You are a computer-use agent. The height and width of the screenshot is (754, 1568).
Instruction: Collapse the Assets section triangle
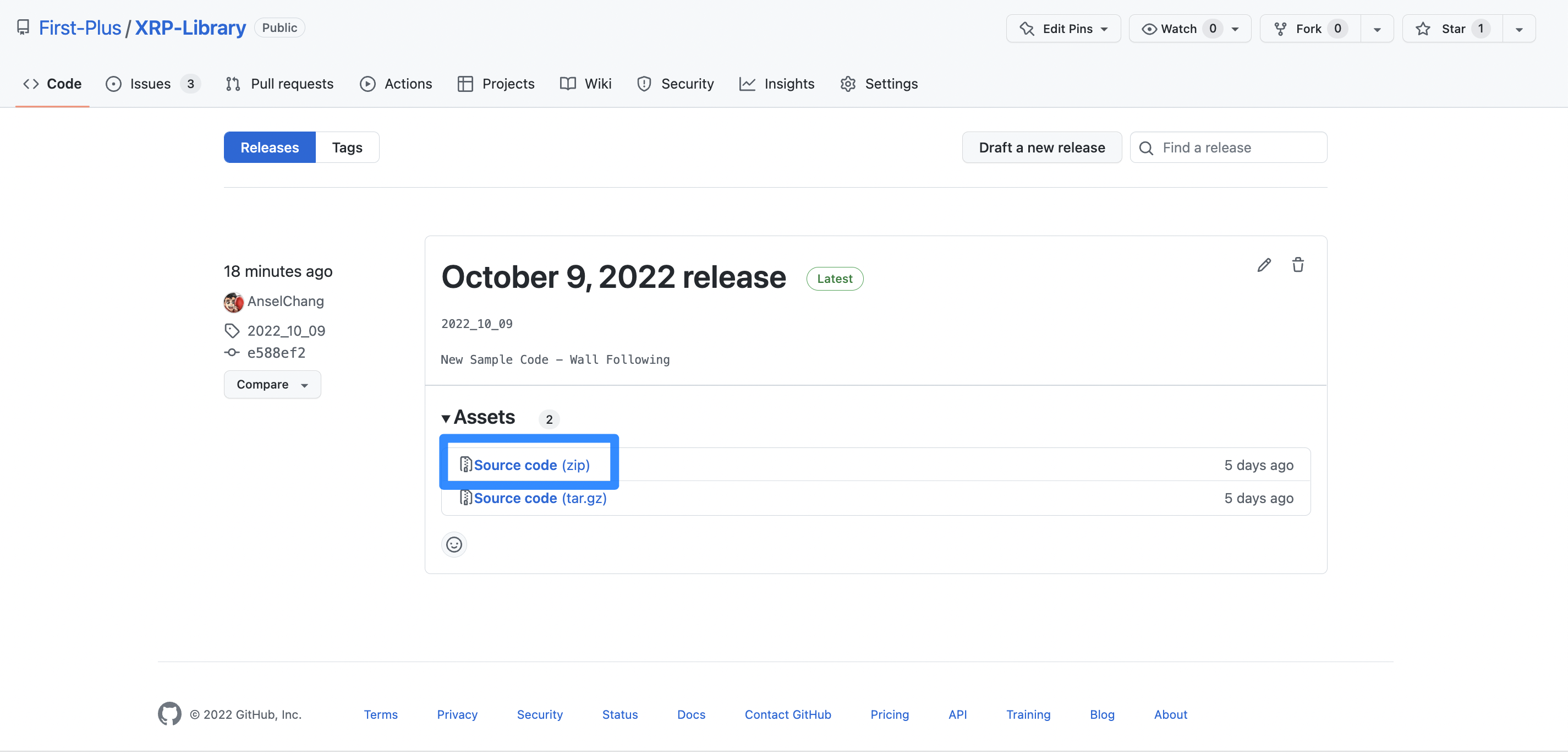pos(446,418)
